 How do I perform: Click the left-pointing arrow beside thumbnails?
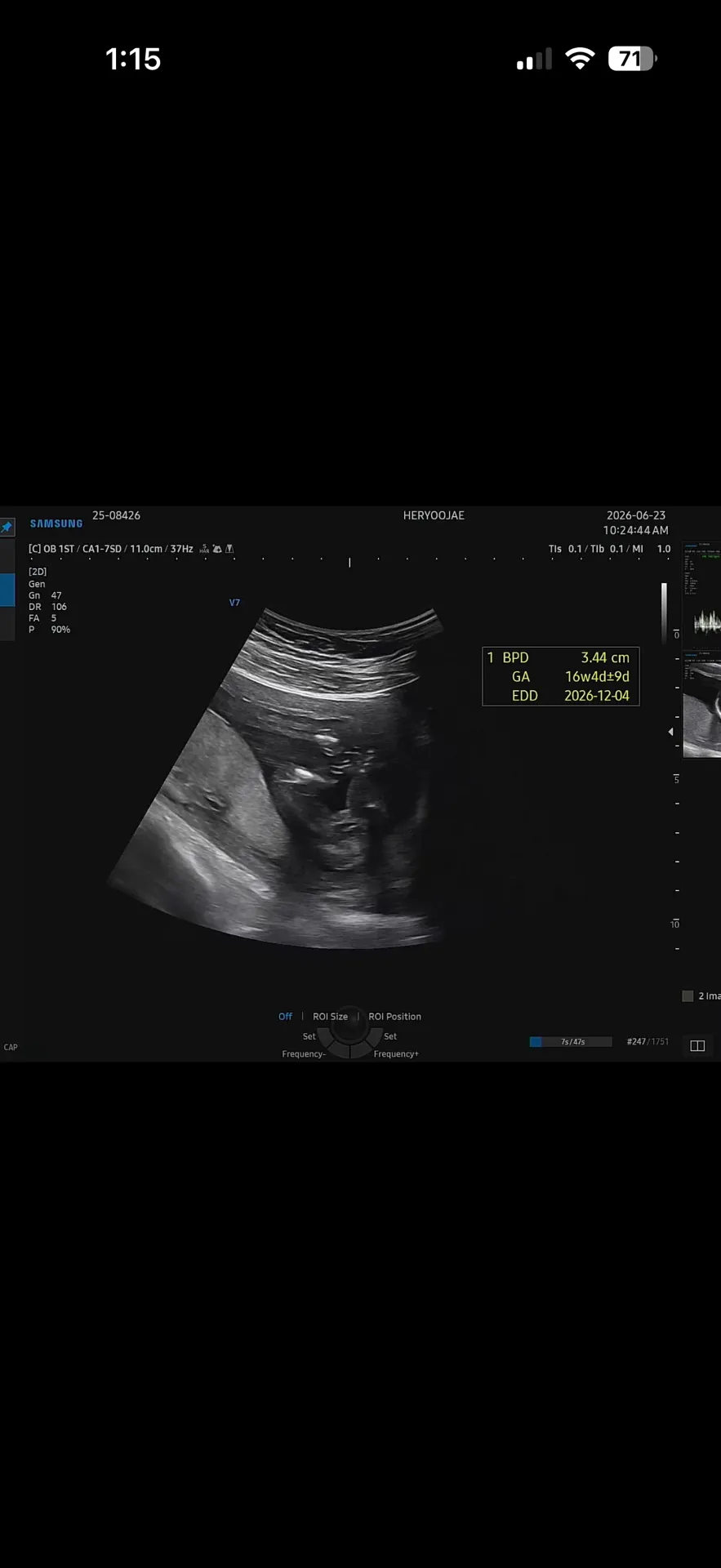[670, 732]
